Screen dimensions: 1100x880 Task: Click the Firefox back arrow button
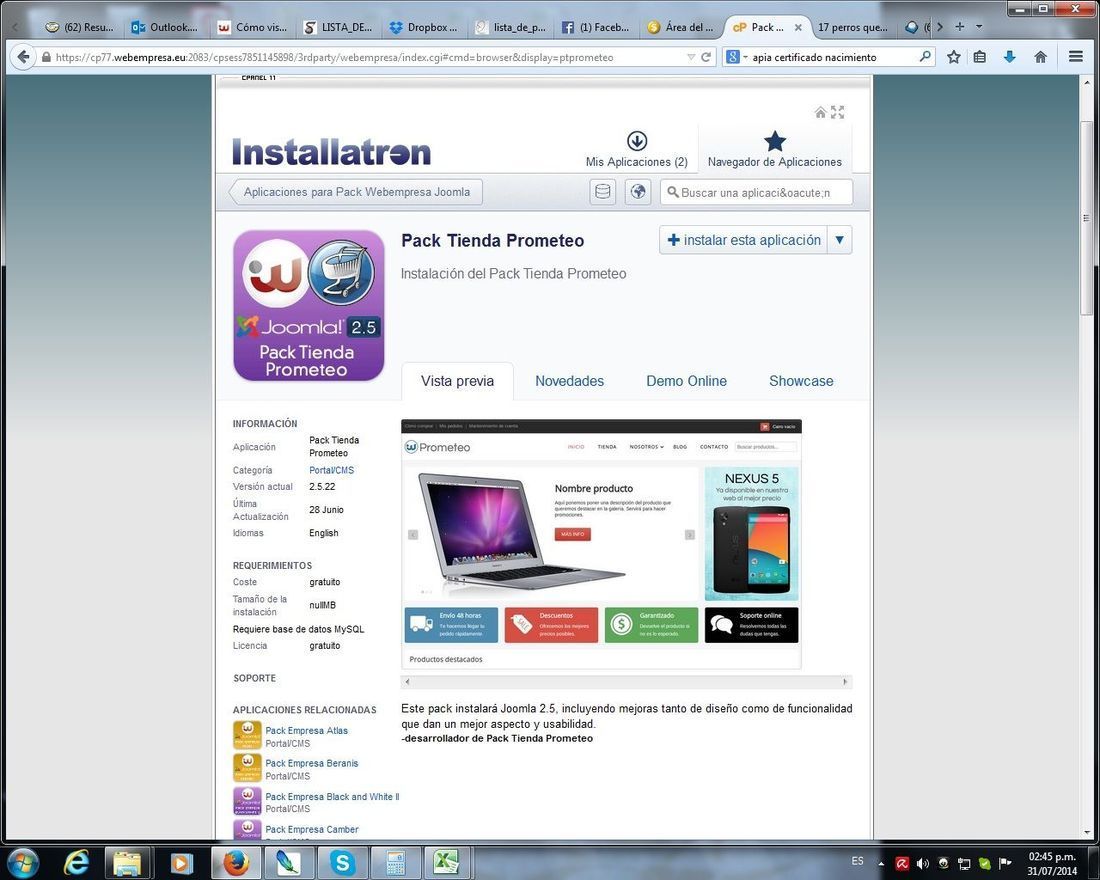[23, 57]
